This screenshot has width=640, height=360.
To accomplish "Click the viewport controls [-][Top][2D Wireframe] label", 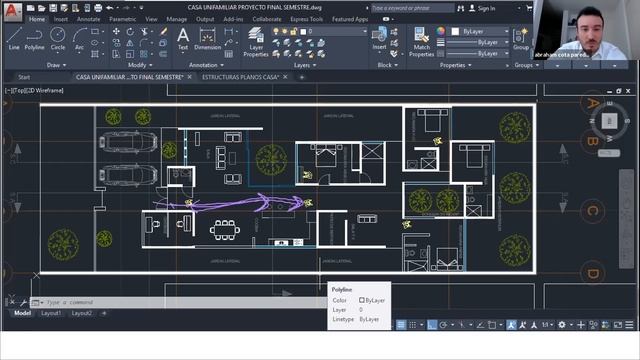I will tap(34, 91).
